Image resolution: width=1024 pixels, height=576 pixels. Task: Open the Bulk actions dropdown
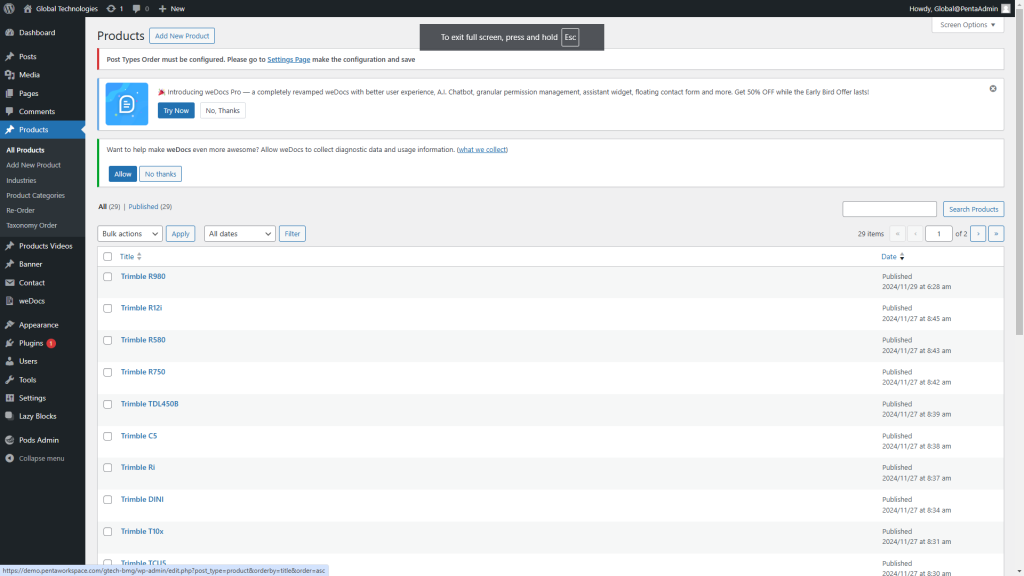point(130,234)
